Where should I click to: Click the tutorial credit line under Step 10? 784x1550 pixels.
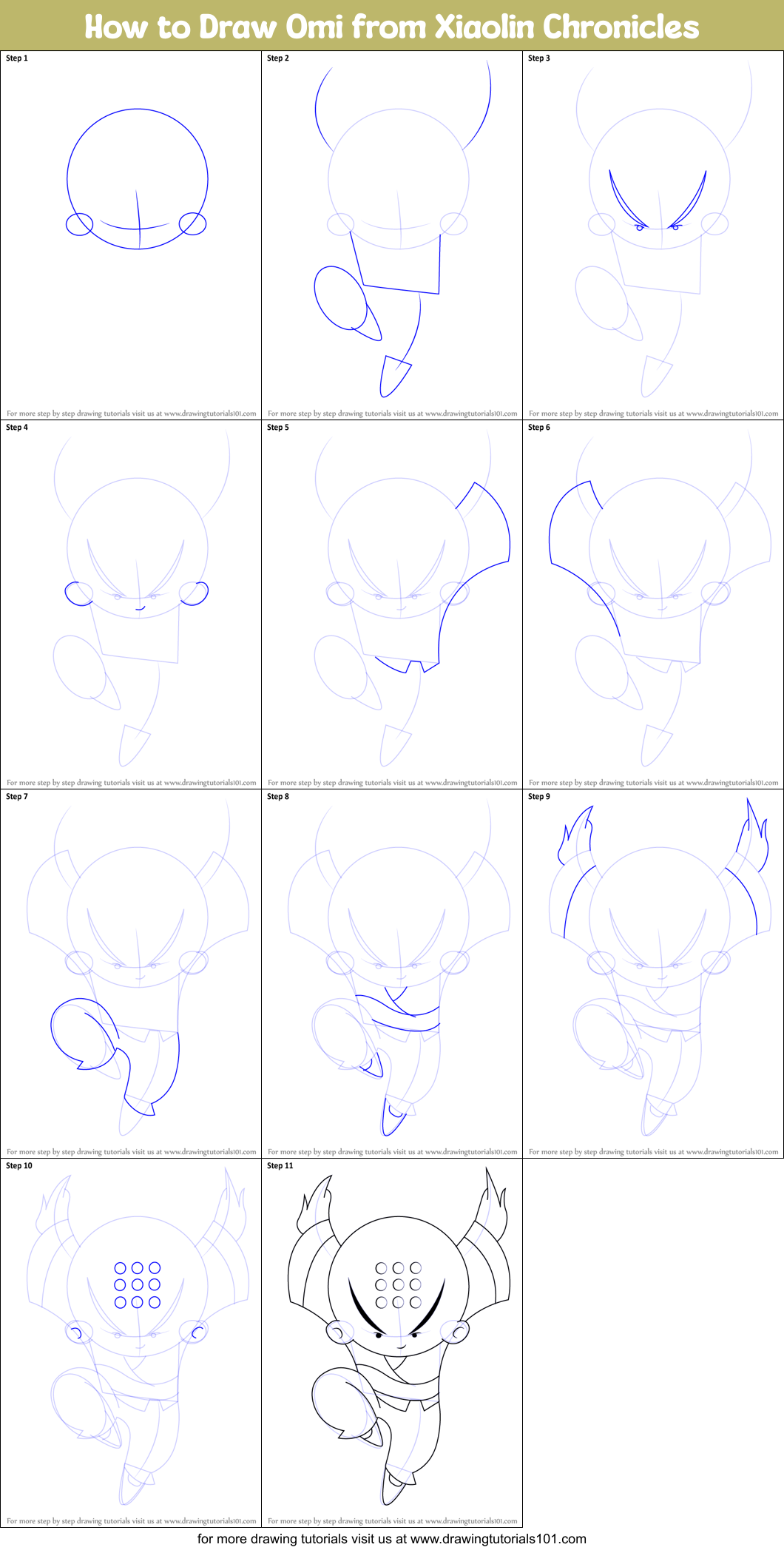pos(132,1521)
